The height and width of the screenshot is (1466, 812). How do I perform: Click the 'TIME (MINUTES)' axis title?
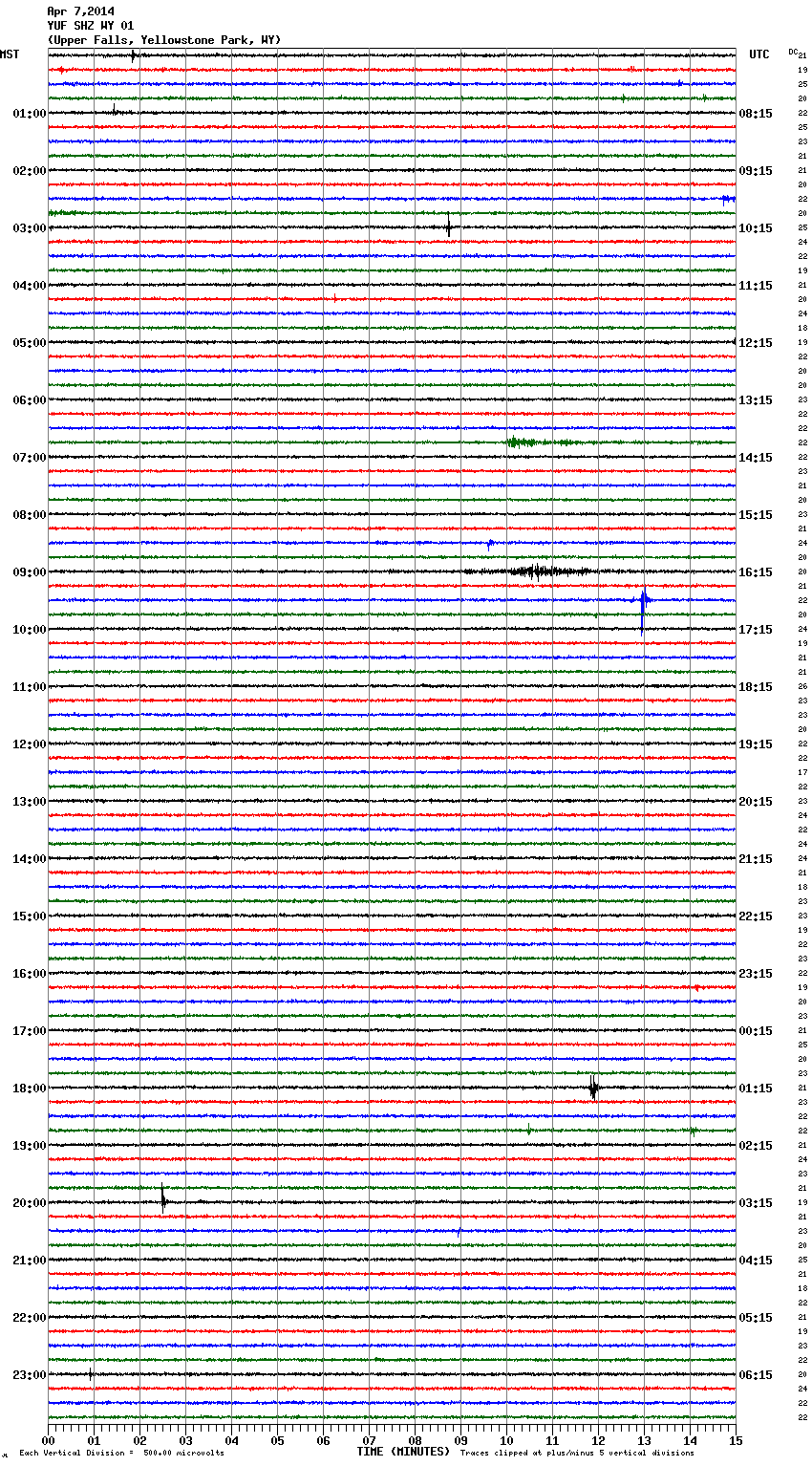403,1452
